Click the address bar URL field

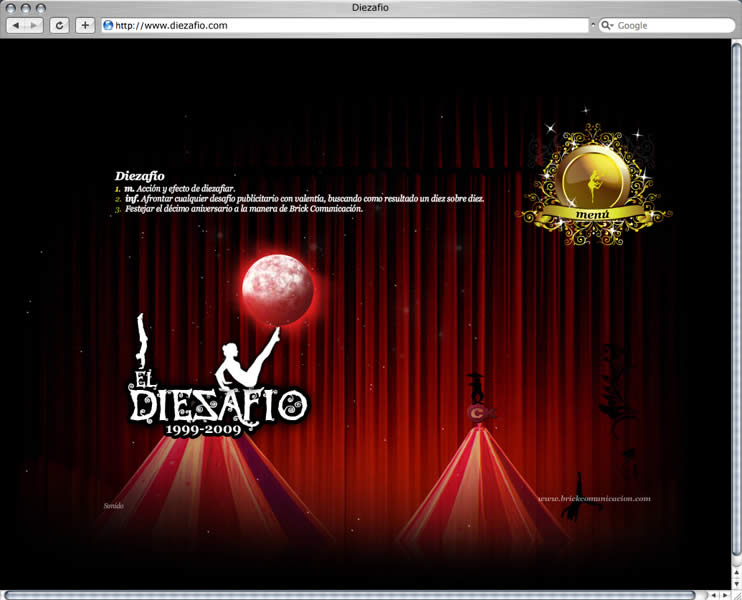tap(344, 26)
